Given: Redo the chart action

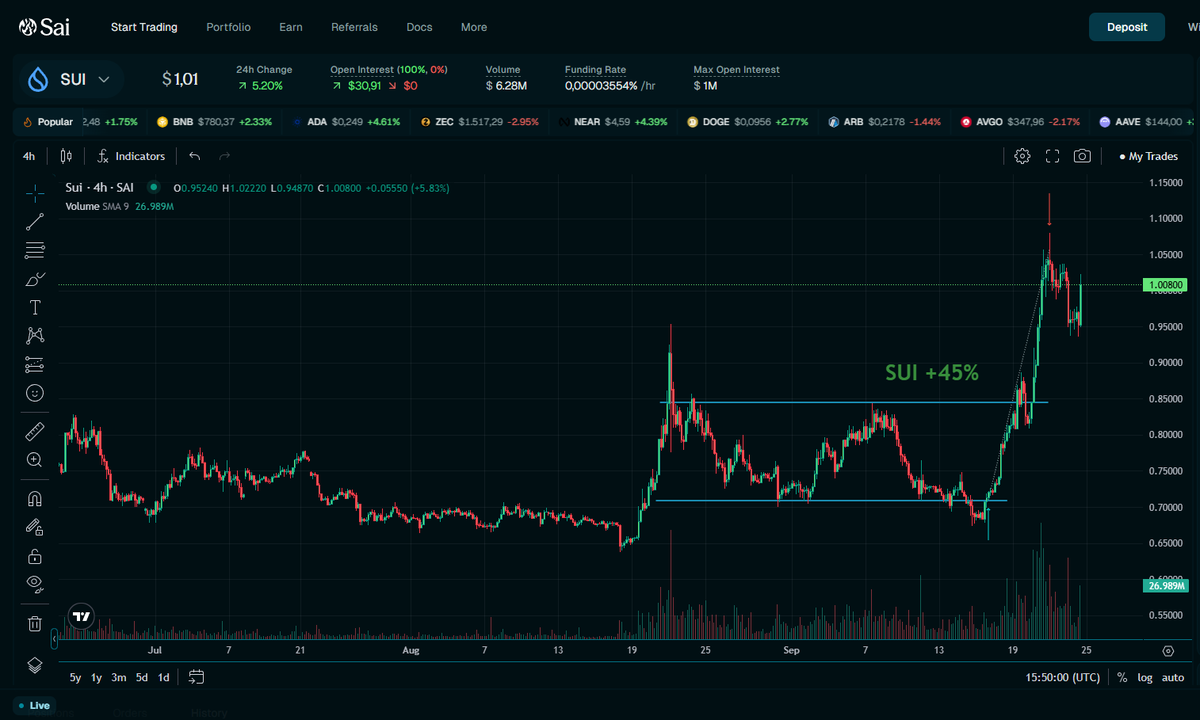Looking at the screenshot, I should click(224, 156).
